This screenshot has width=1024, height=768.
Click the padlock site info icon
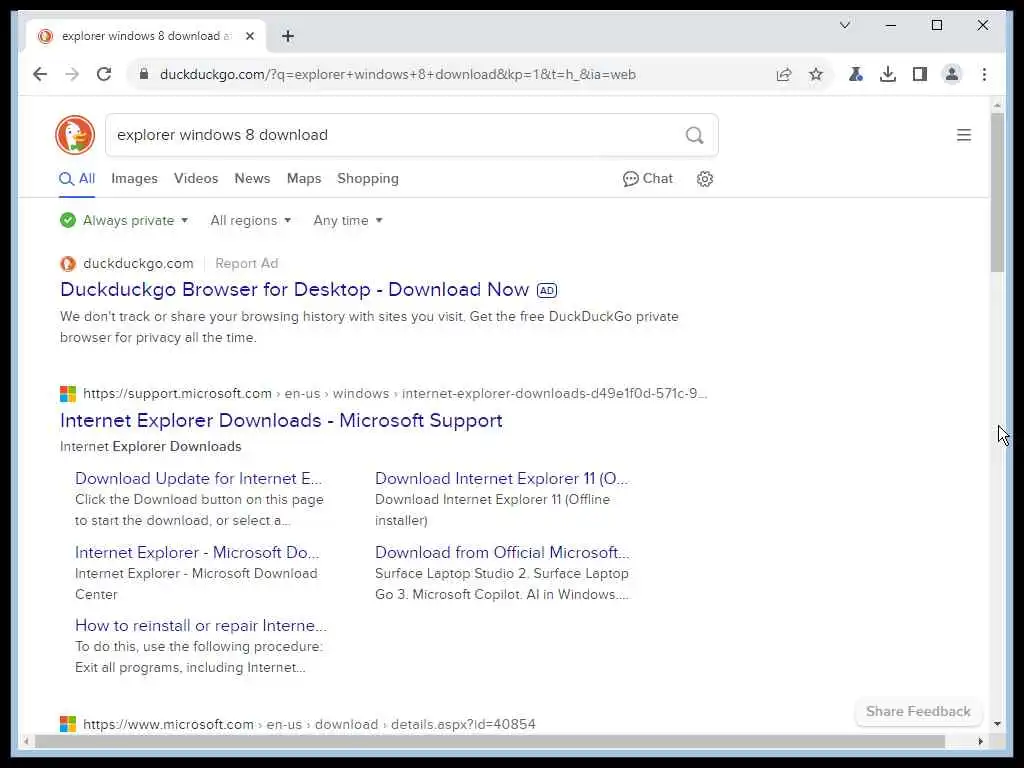click(144, 74)
